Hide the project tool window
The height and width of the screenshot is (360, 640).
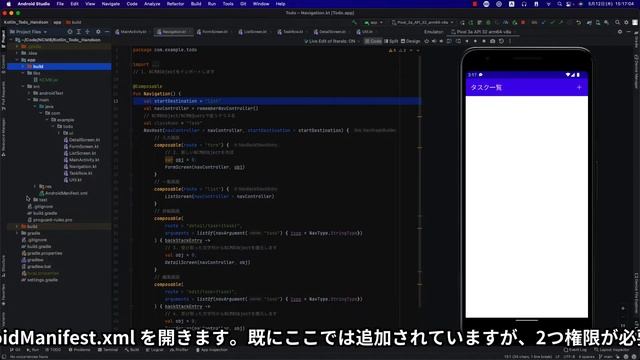click(107, 31)
